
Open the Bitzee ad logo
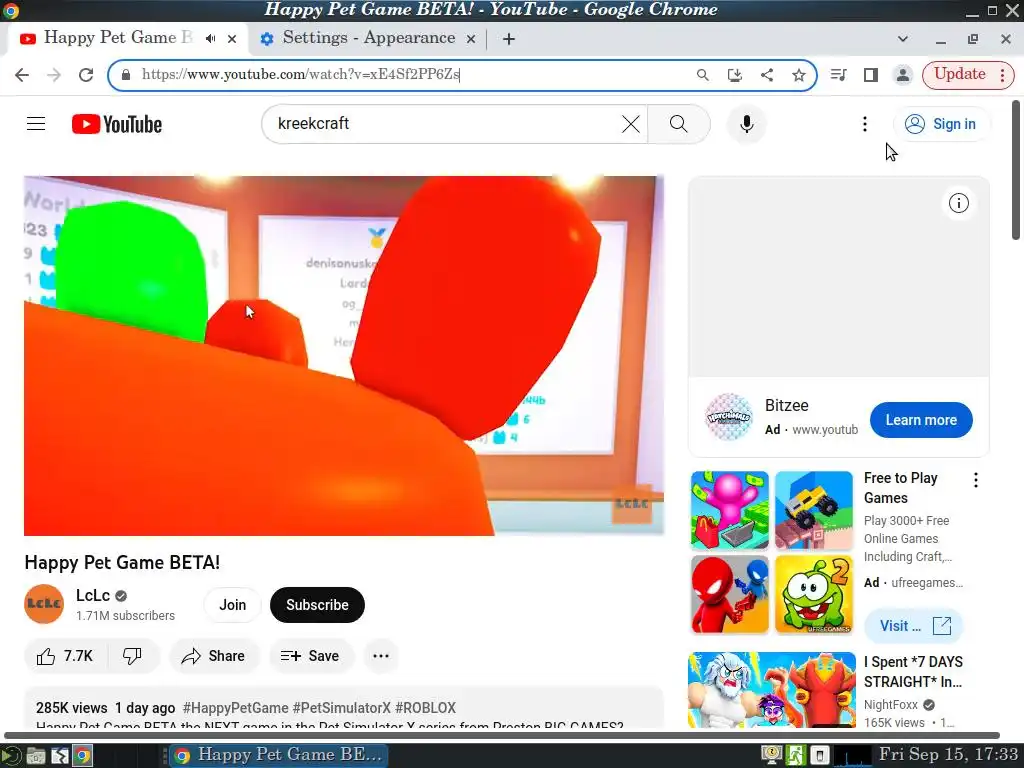pos(729,417)
